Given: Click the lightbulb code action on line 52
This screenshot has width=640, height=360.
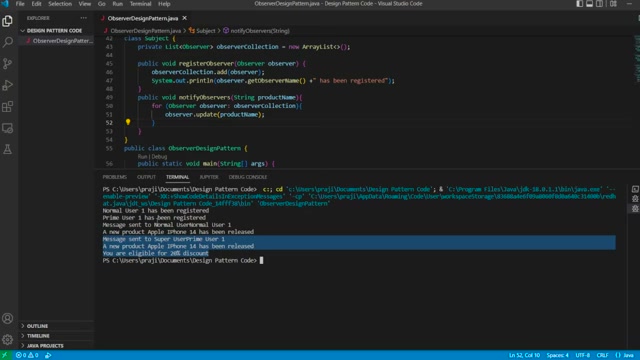Looking at the screenshot, I should [128, 122].
